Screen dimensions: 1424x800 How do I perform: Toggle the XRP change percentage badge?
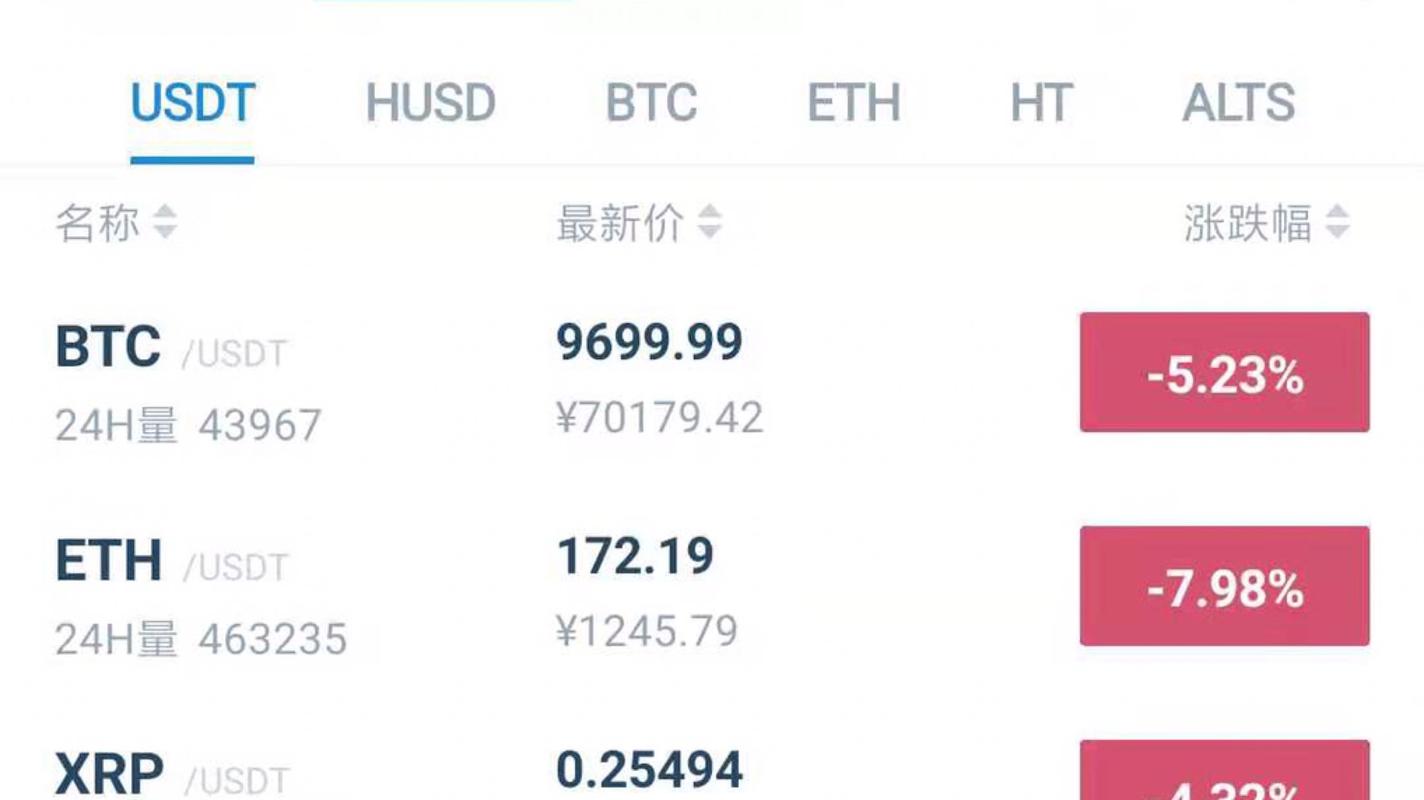tap(1224, 770)
